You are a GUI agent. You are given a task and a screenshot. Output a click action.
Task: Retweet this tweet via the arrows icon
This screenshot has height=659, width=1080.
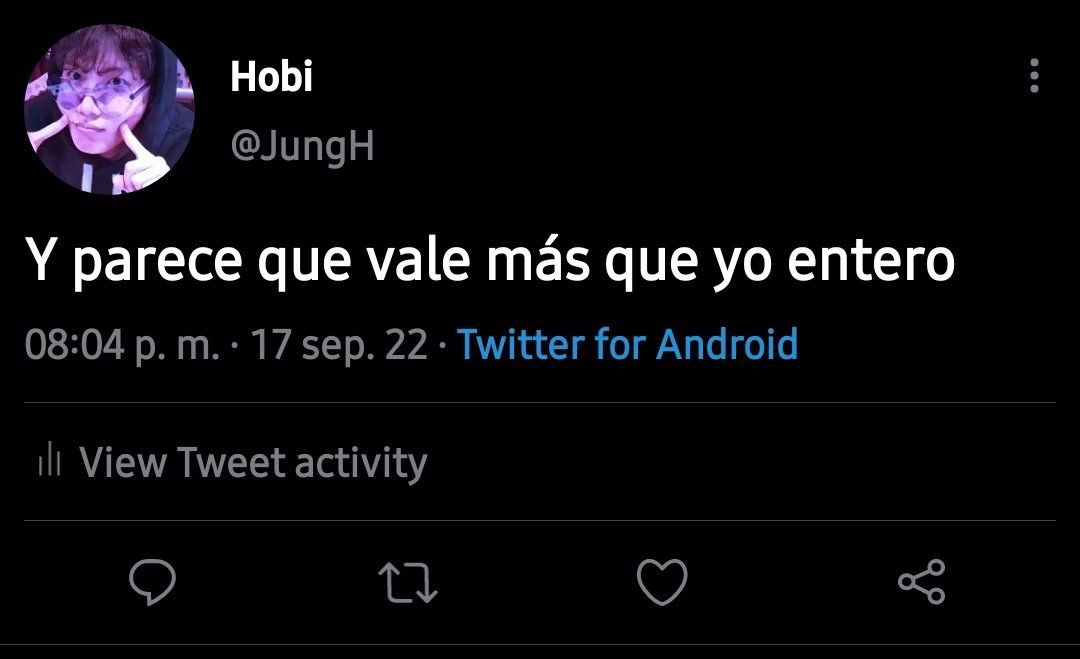408,583
